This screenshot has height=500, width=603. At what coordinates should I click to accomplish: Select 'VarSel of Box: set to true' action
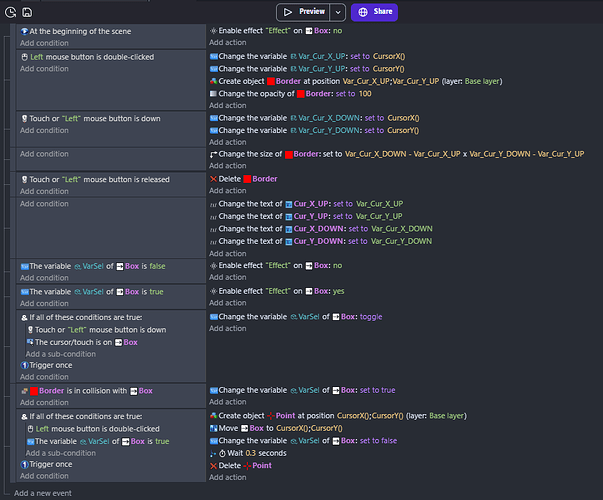click(303, 390)
